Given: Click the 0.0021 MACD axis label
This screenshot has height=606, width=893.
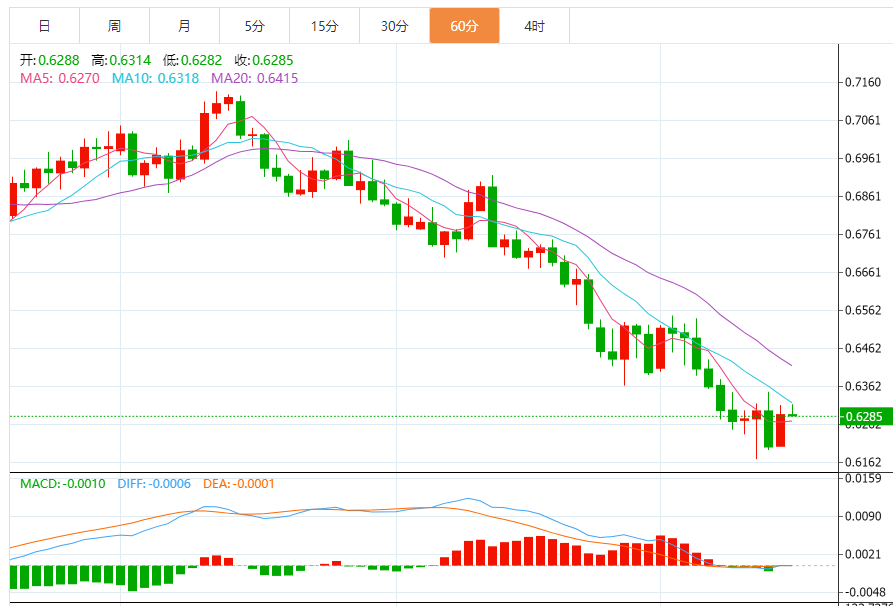Looking at the screenshot, I should click(863, 555).
